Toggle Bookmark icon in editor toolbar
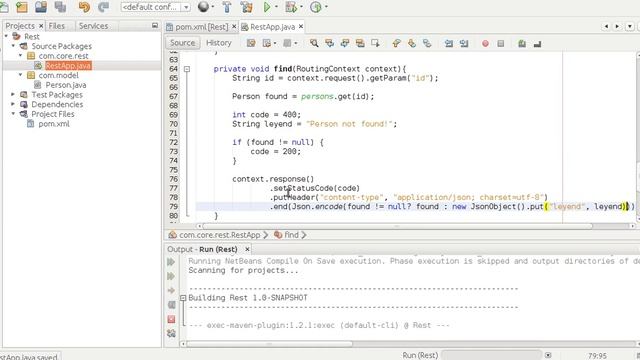This screenshot has height=360, width=640. 427,43
